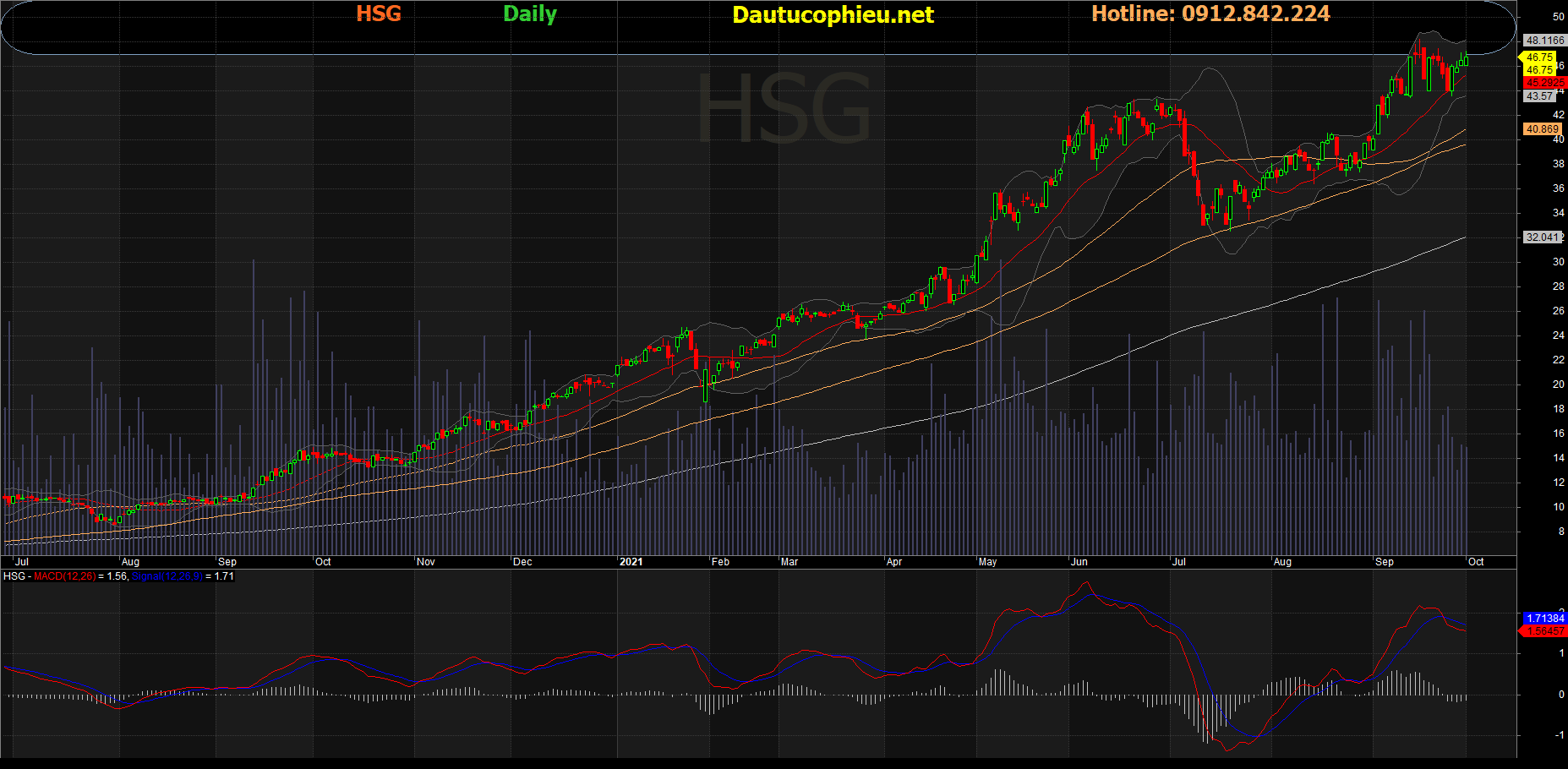This screenshot has height=769, width=1568.
Task: Click the Apr marker on time axis
Action: coord(894,562)
